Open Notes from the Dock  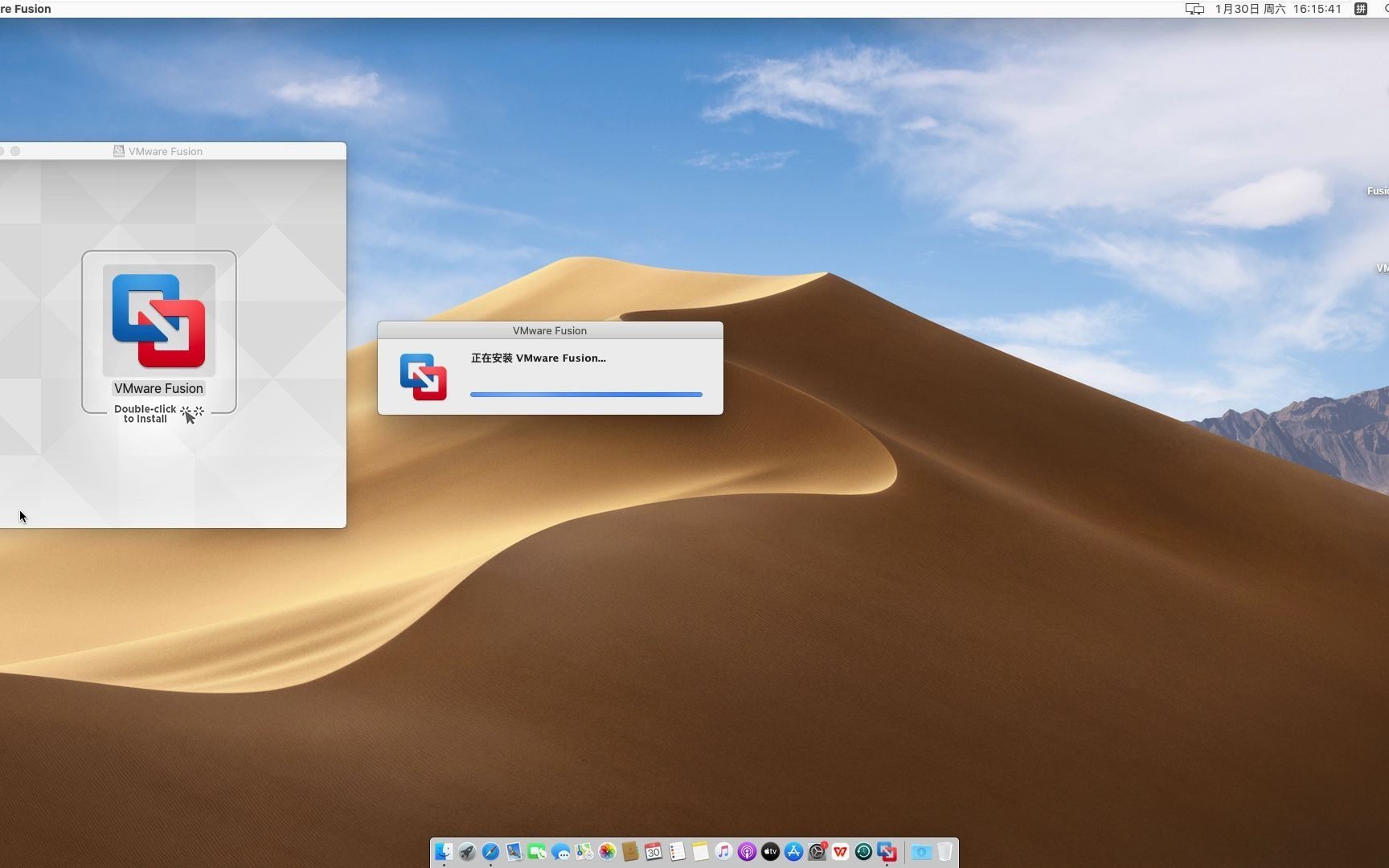pos(700,852)
